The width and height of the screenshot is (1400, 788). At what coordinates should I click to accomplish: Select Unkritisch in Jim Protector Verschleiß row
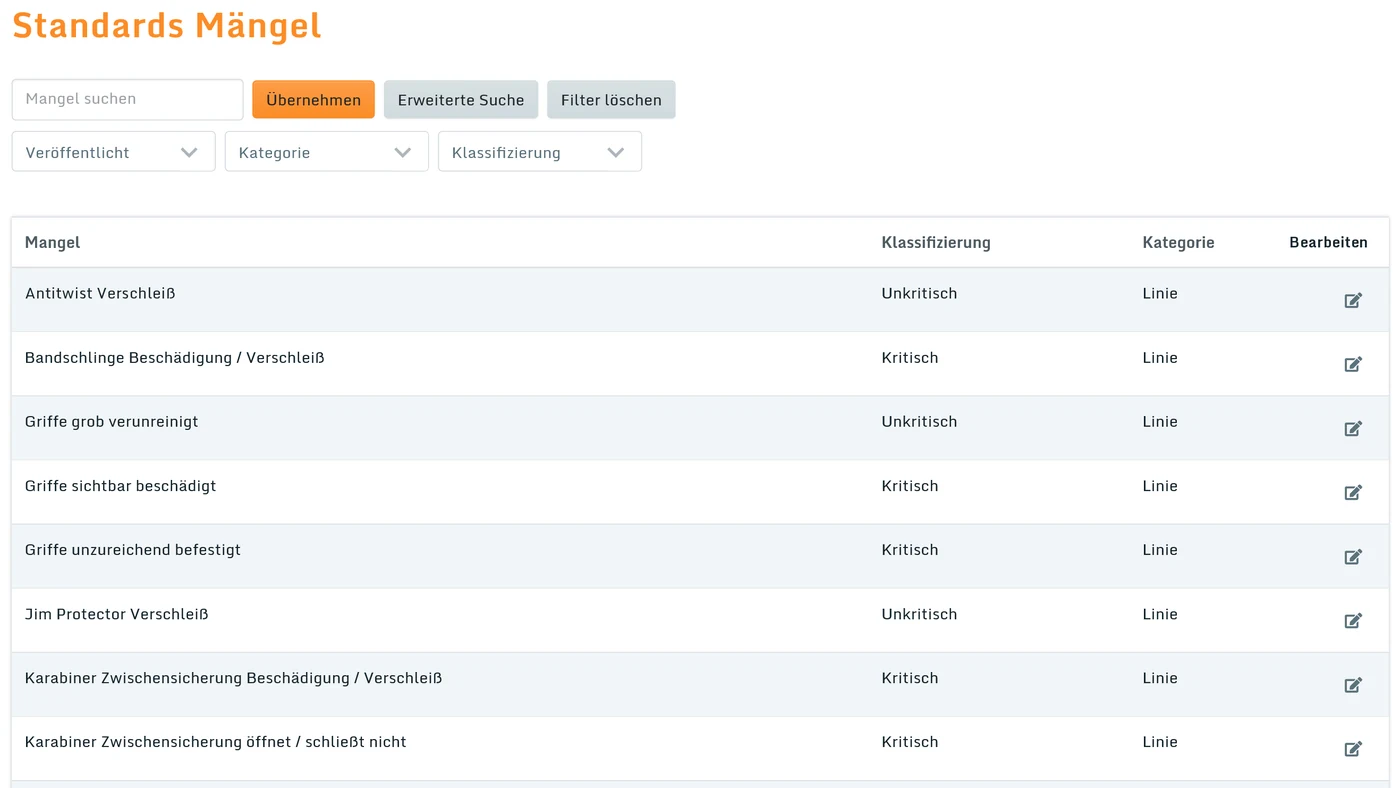919,613
